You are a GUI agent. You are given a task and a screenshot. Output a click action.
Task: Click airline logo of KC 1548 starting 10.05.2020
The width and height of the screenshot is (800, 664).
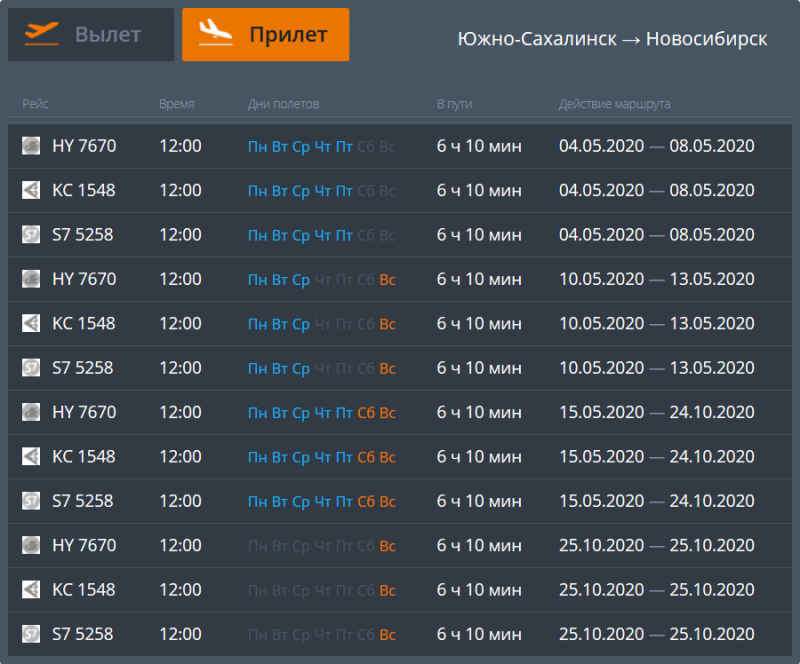click(x=31, y=323)
